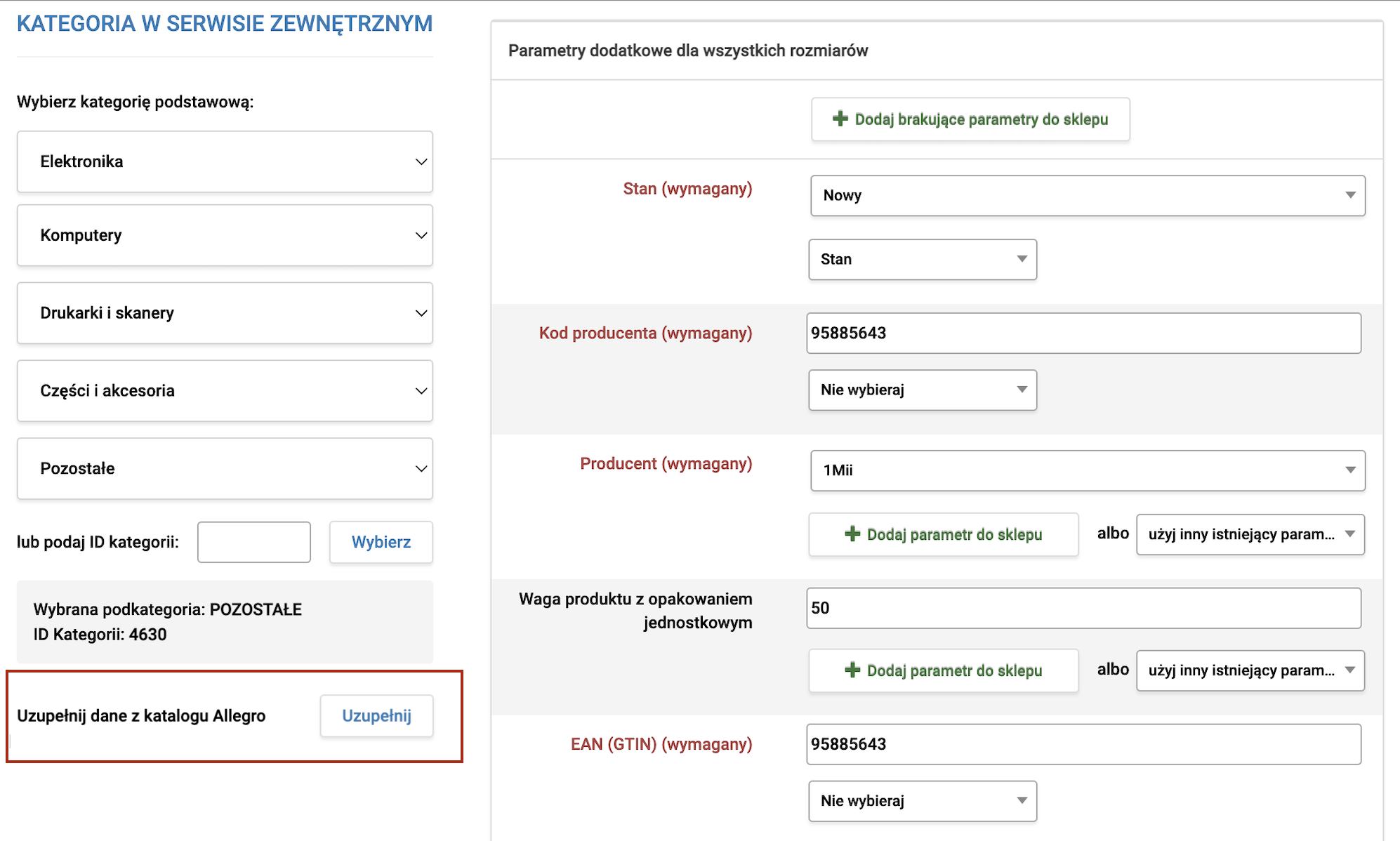The width and height of the screenshot is (1400, 841).
Task: Open the Stan dropdown showing 'Nowy'
Action: pos(1087,195)
